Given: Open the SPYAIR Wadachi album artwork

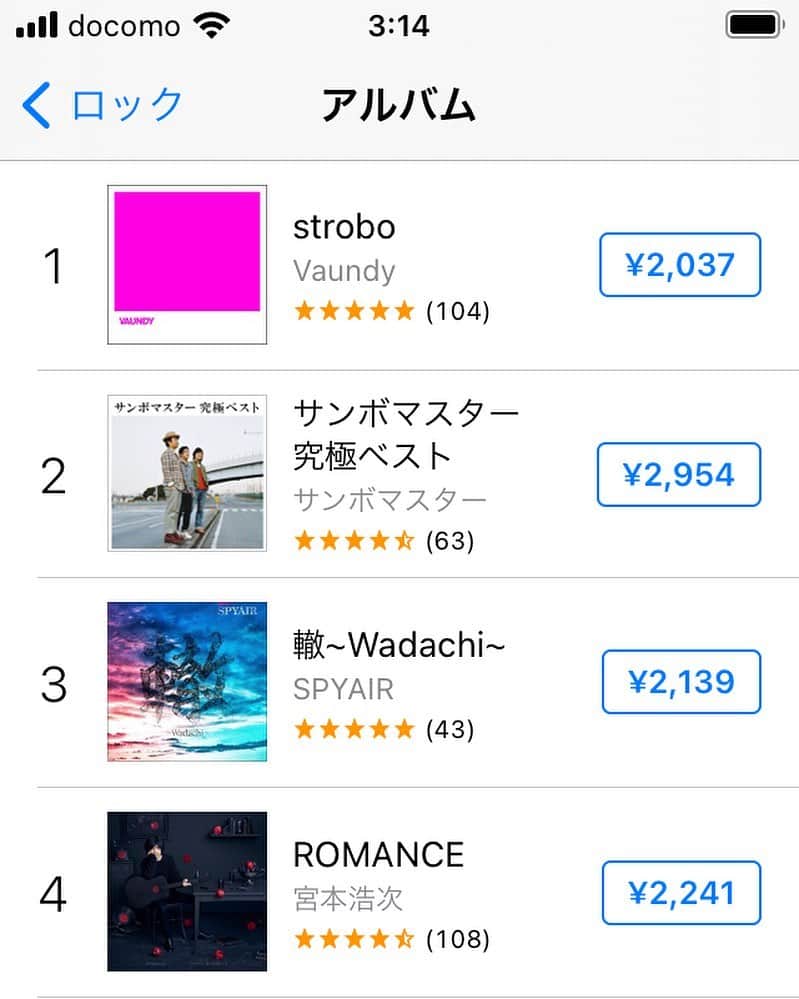Looking at the screenshot, I should tap(187, 682).
